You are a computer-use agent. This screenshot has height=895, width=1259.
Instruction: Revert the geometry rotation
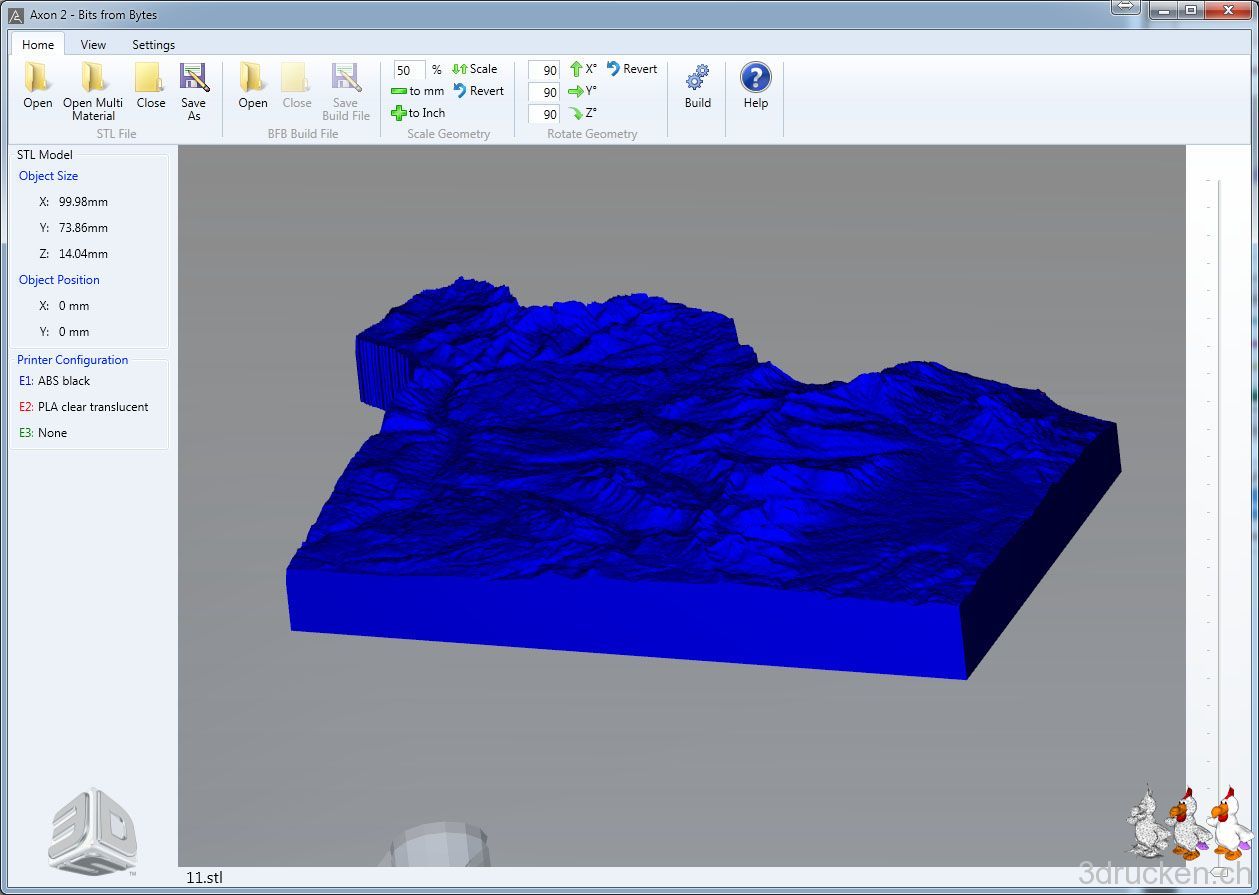(632, 69)
